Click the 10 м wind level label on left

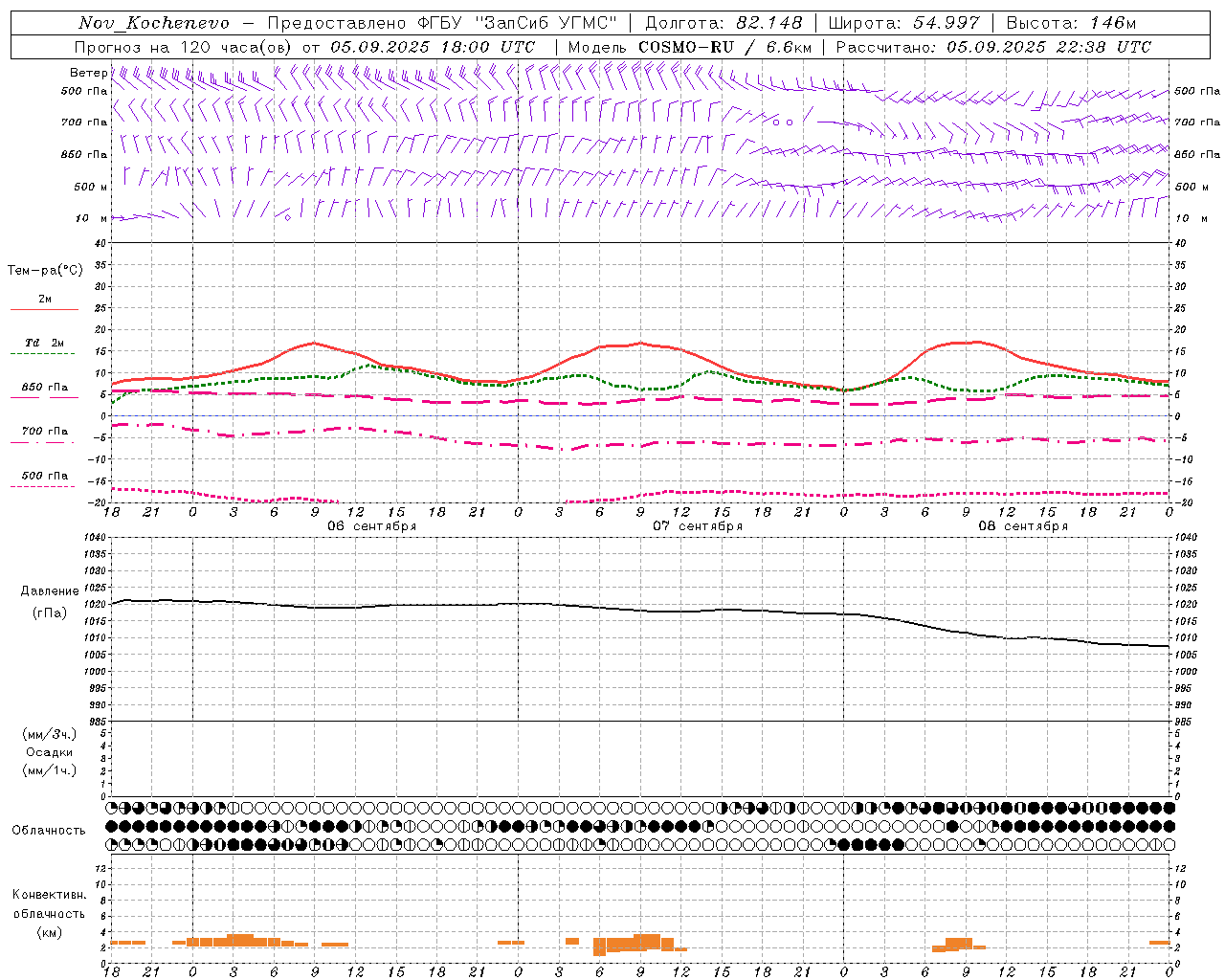point(92,219)
